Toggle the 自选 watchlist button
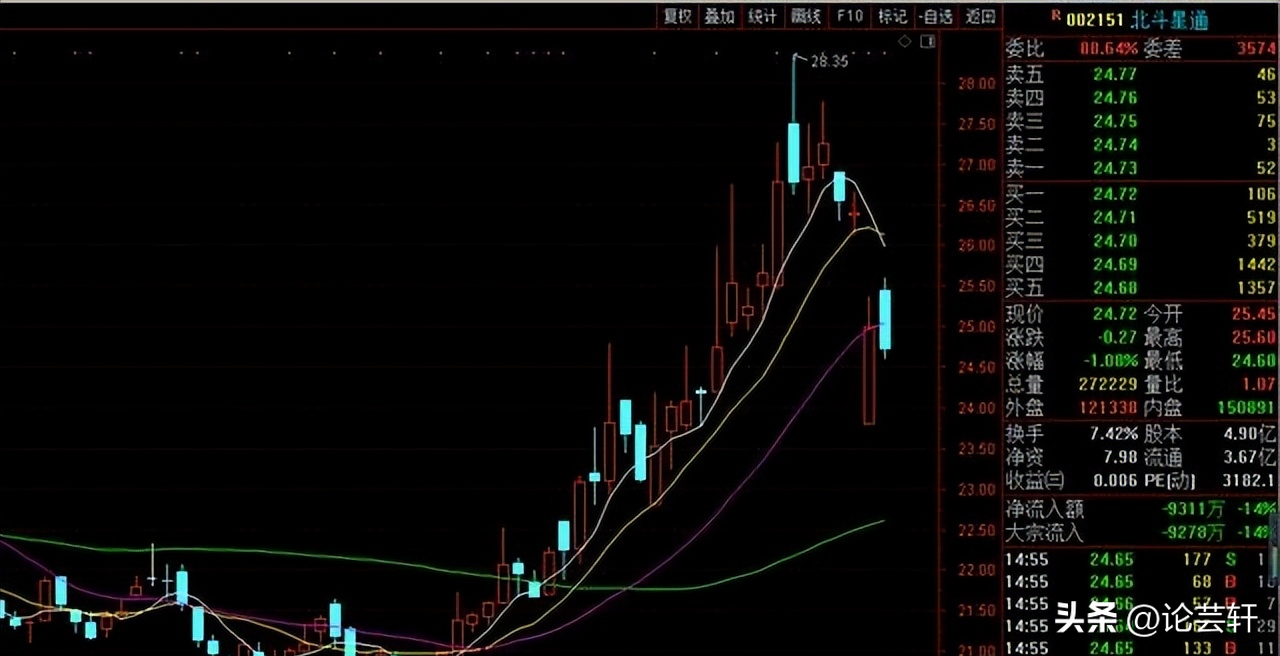 coord(936,16)
